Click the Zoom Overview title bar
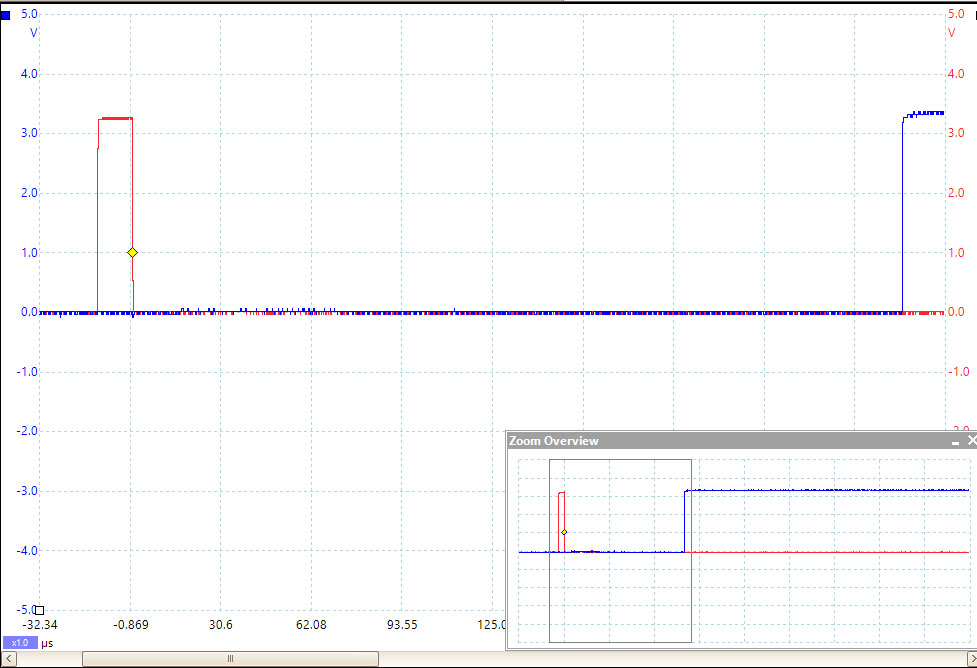Screen dimensions: 977x668 pos(700,441)
